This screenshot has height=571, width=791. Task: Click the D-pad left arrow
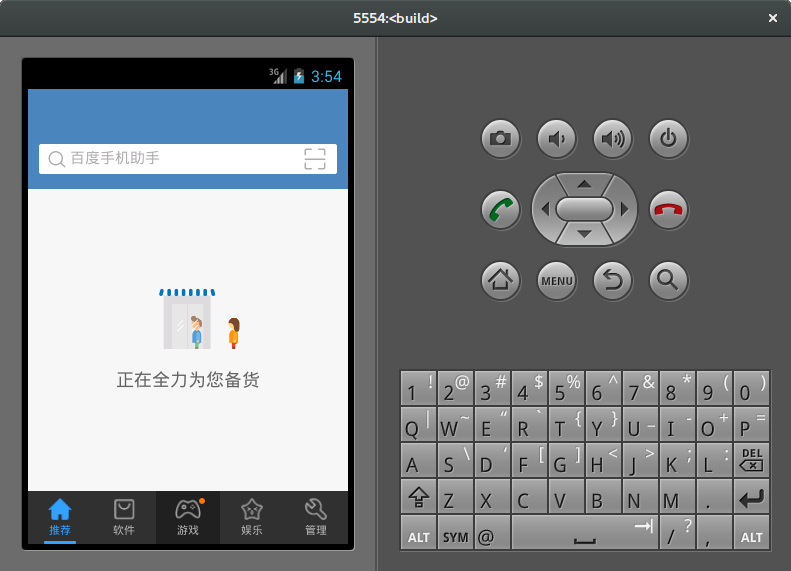(x=545, y=209)
